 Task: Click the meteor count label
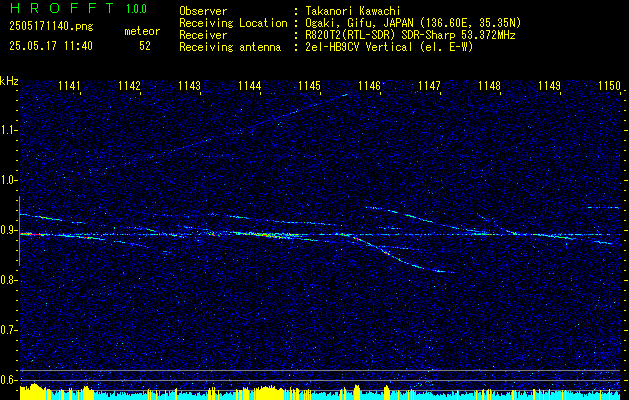pyautogui.click(x=142, y=31)
